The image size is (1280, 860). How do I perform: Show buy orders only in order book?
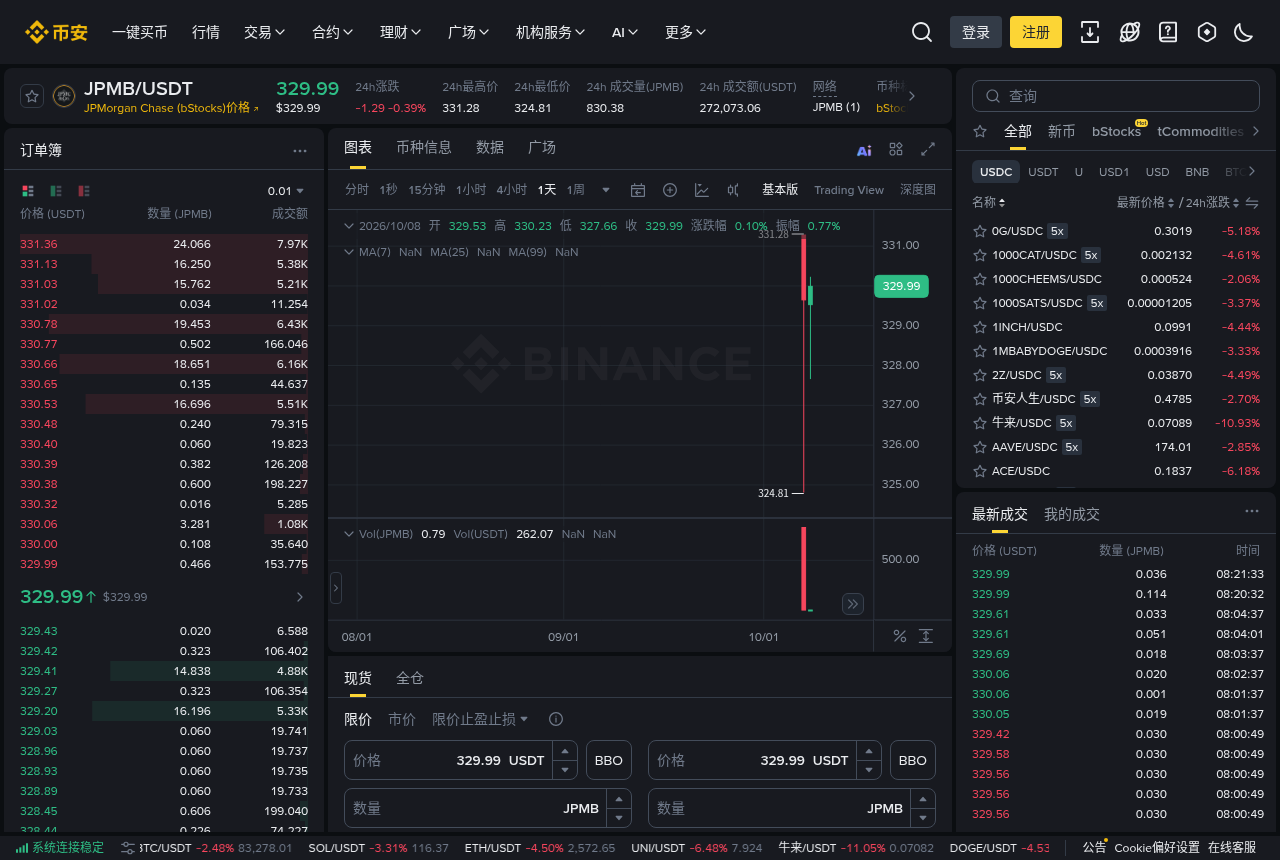56,191
